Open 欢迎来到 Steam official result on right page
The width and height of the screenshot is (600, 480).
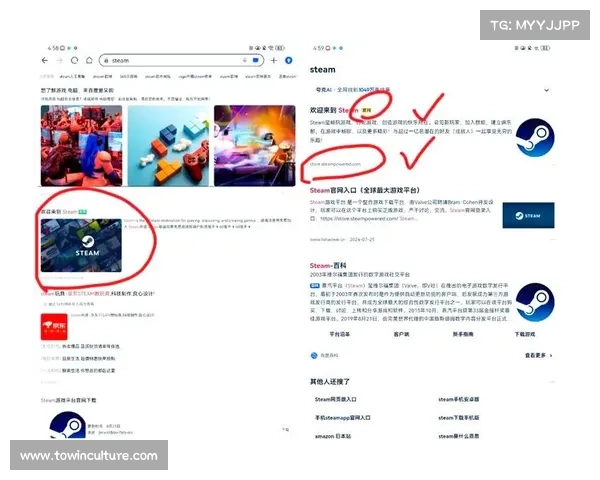[x=334, y=110]
